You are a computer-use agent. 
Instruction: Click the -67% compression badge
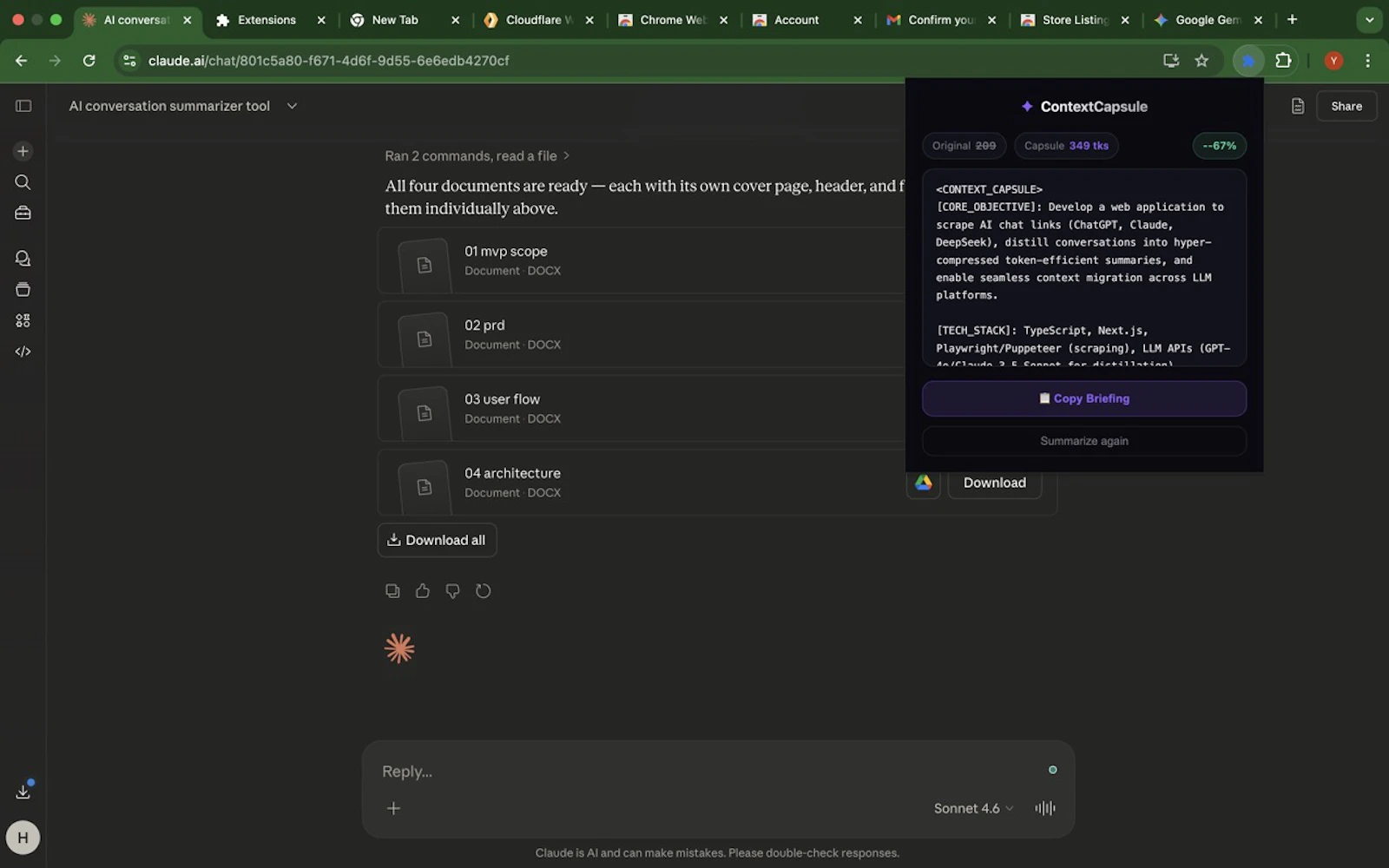click(1219, 146)
